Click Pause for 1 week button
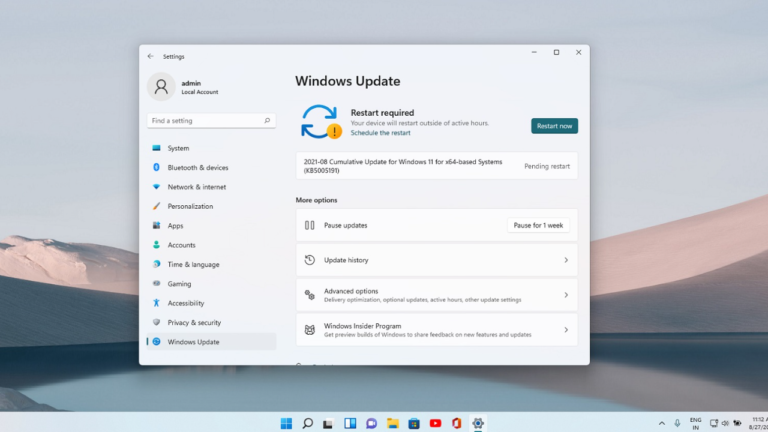768x432 pixels. [538, 225]
